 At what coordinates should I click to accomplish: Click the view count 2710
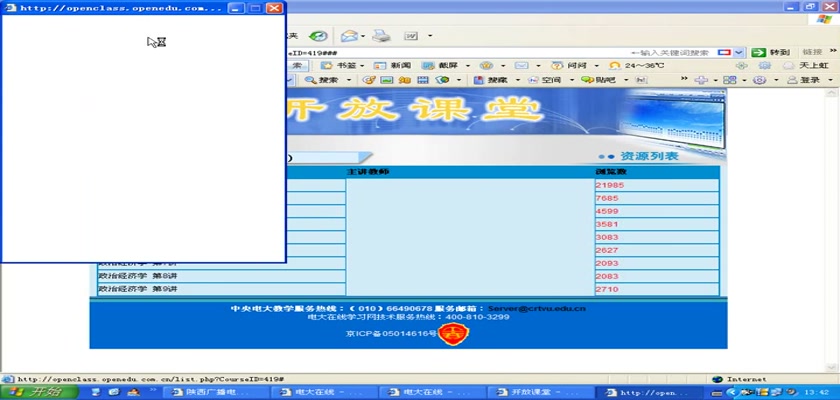pyautogui.click(x=607, y=289)
